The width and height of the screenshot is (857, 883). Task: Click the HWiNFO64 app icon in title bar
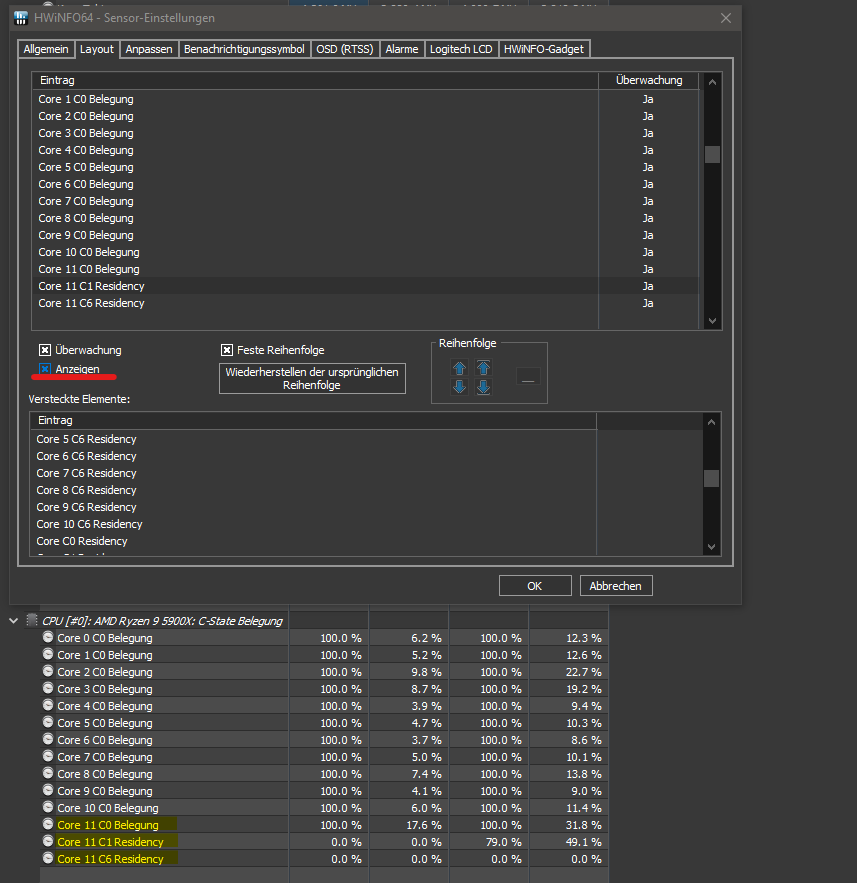click(21, 18)
